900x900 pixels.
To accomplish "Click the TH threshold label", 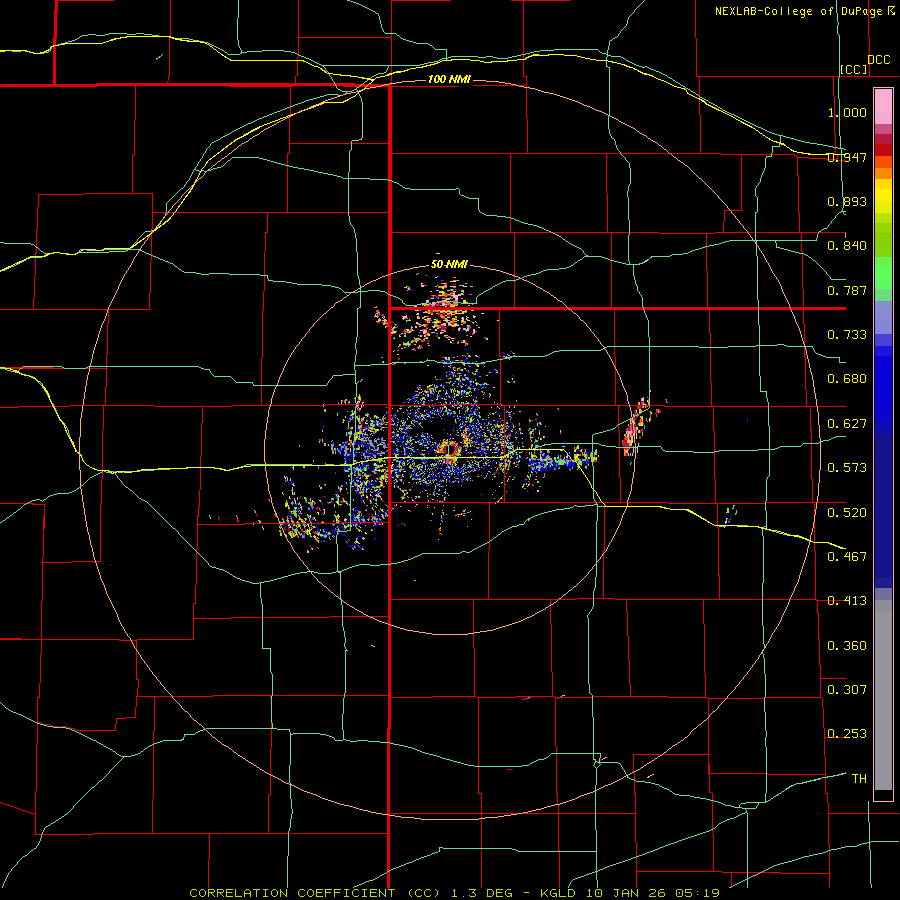I will click(x=859, y=779).
